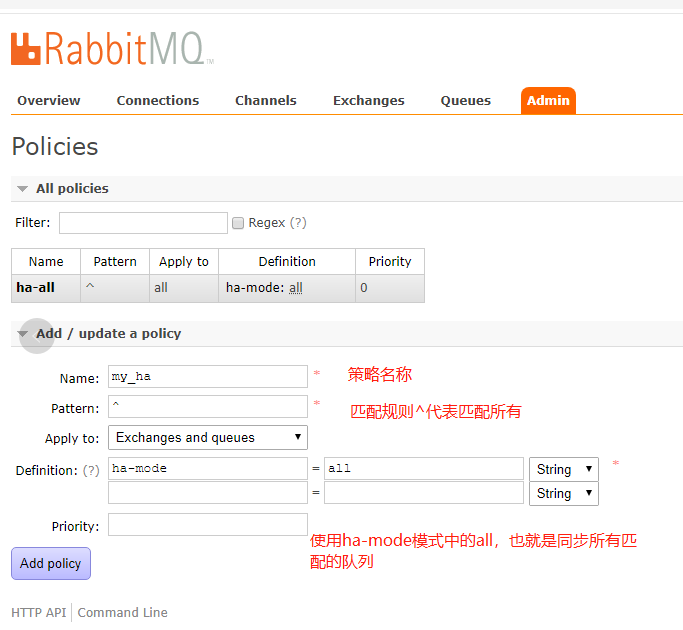Click the Definition column header
This screenshot has width=683, height=630.
tap(287, 261)
